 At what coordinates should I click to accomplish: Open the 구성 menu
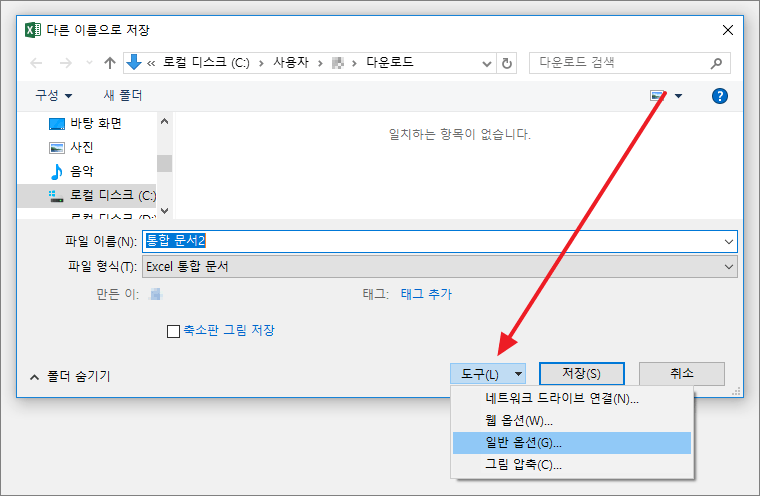pos(53,96)
